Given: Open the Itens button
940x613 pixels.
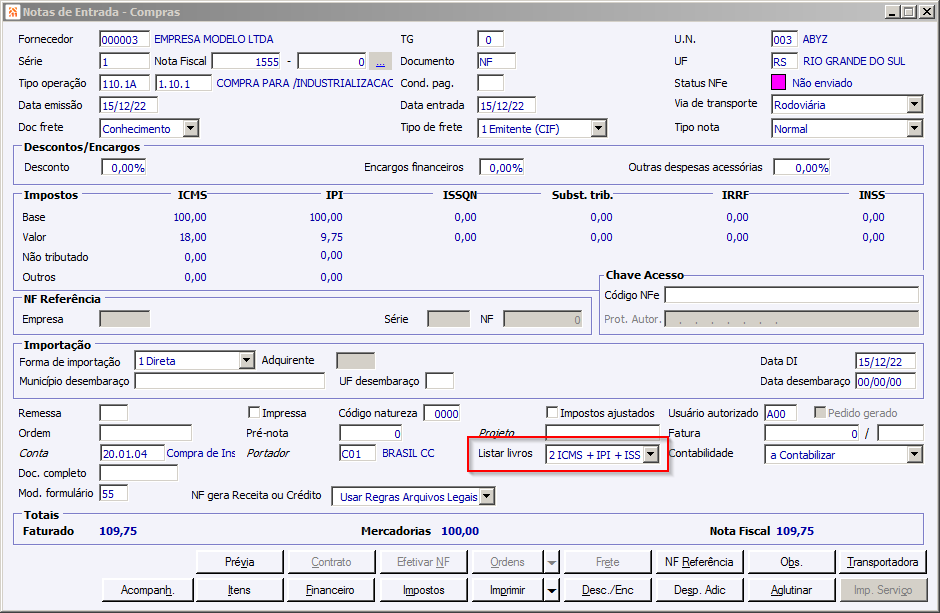Looking at the screenshot, I should point(239,590).
